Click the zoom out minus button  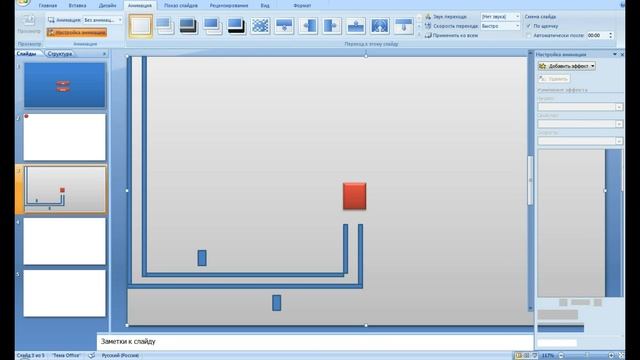tap(562, 356)
